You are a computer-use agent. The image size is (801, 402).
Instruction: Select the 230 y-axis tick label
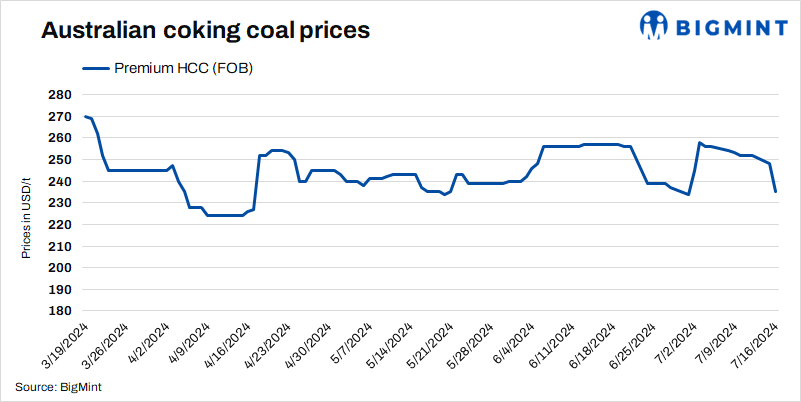60,203
